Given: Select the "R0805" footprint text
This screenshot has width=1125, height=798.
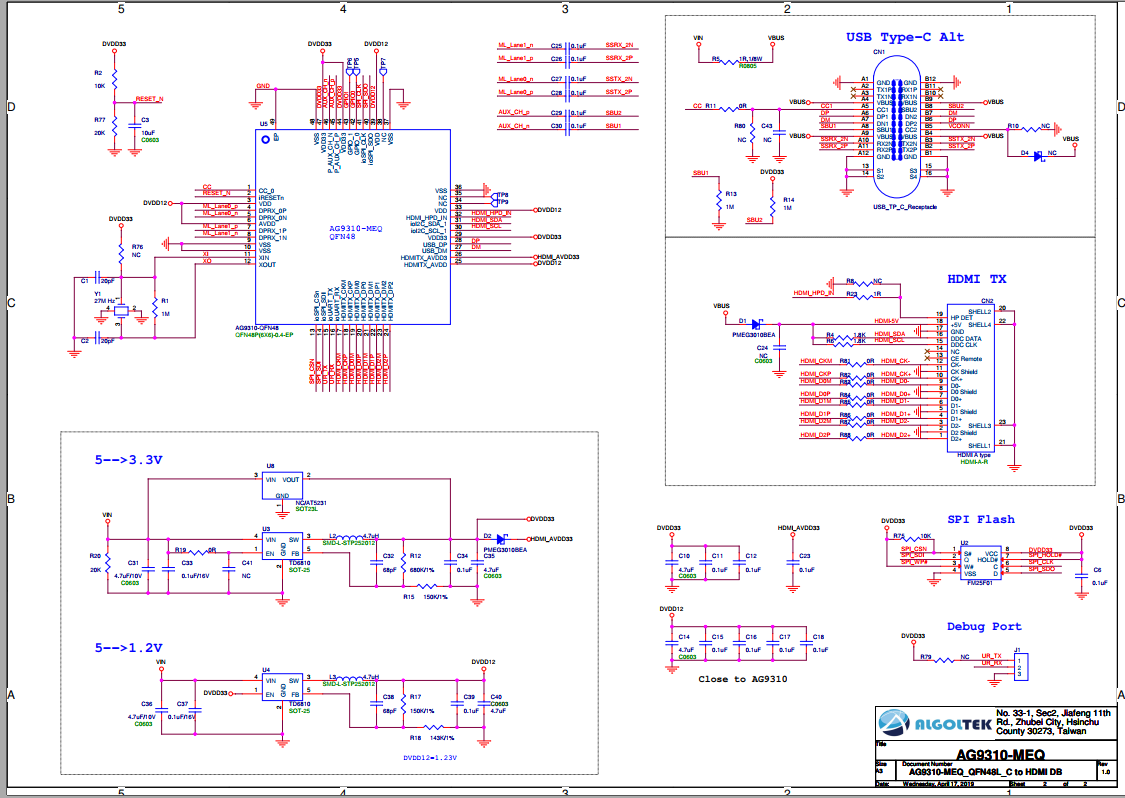Looking at the screenshot, I should tap(747, 66).
